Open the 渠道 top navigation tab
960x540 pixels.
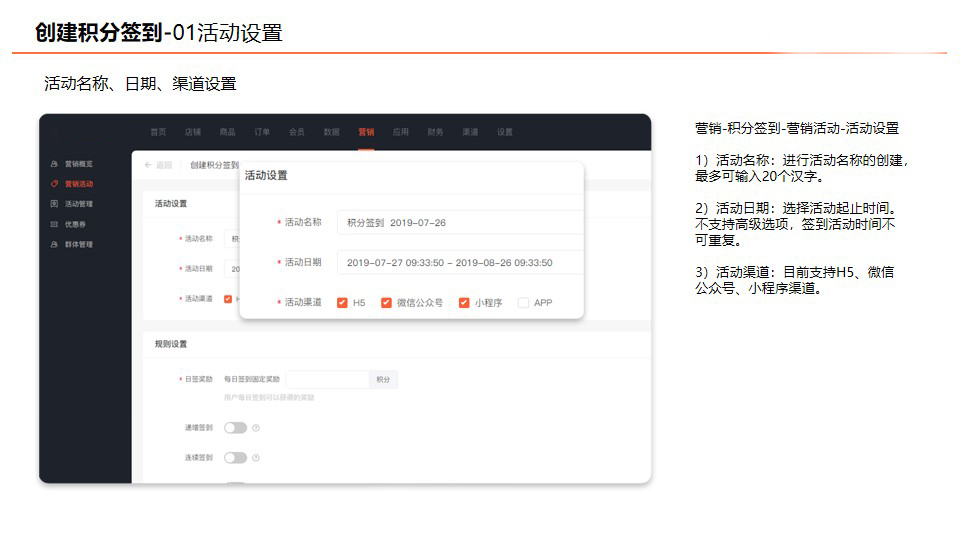coord(470,132)
